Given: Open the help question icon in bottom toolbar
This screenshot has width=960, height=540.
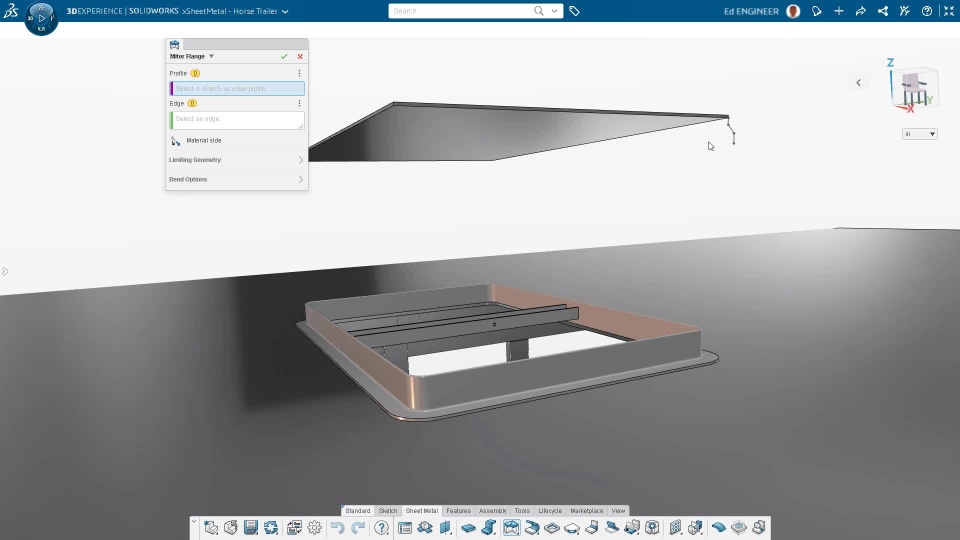Looking at the screenshot, I should coord(381,528).
